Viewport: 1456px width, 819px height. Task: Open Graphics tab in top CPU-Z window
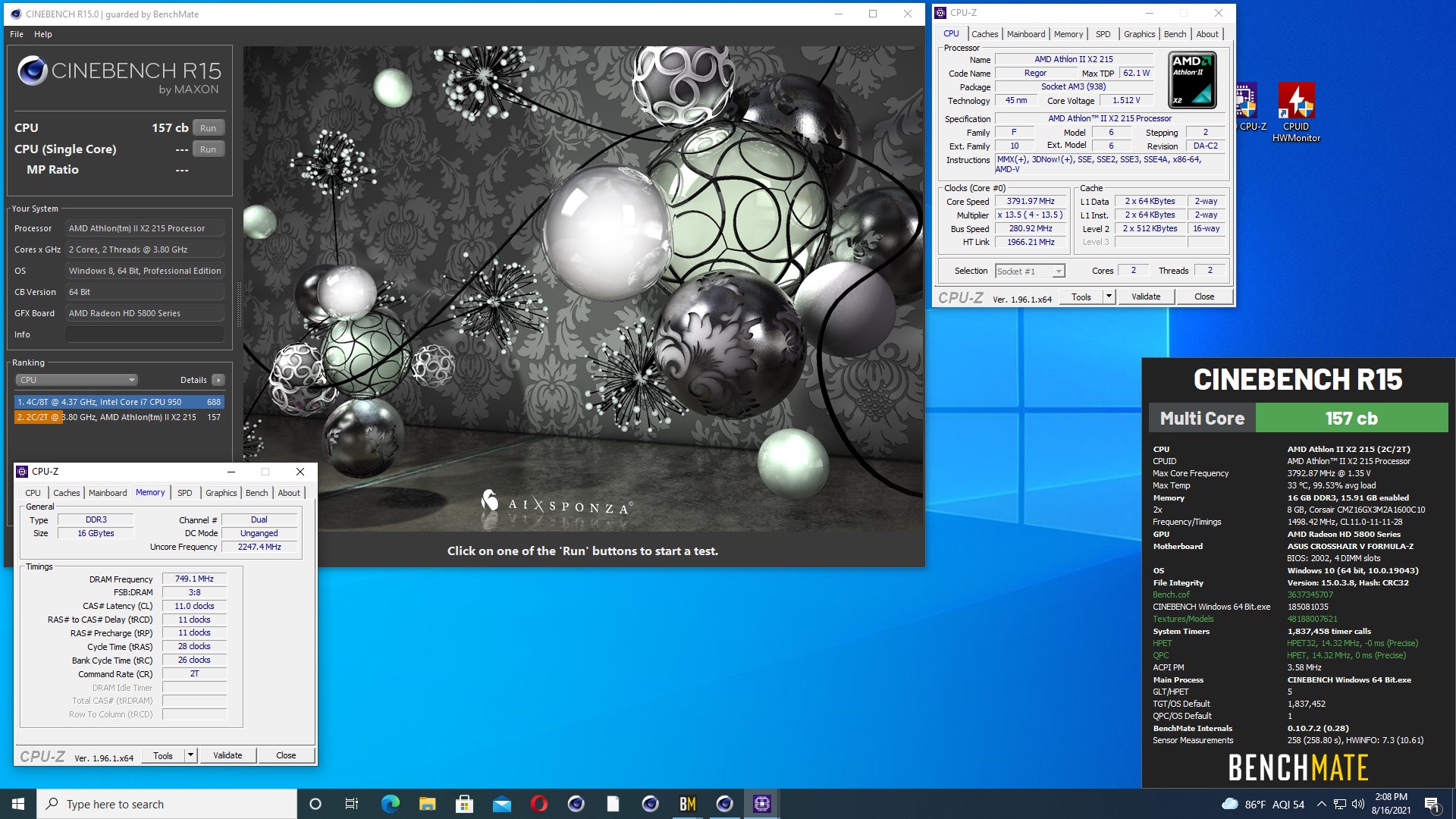[1139, 34]
